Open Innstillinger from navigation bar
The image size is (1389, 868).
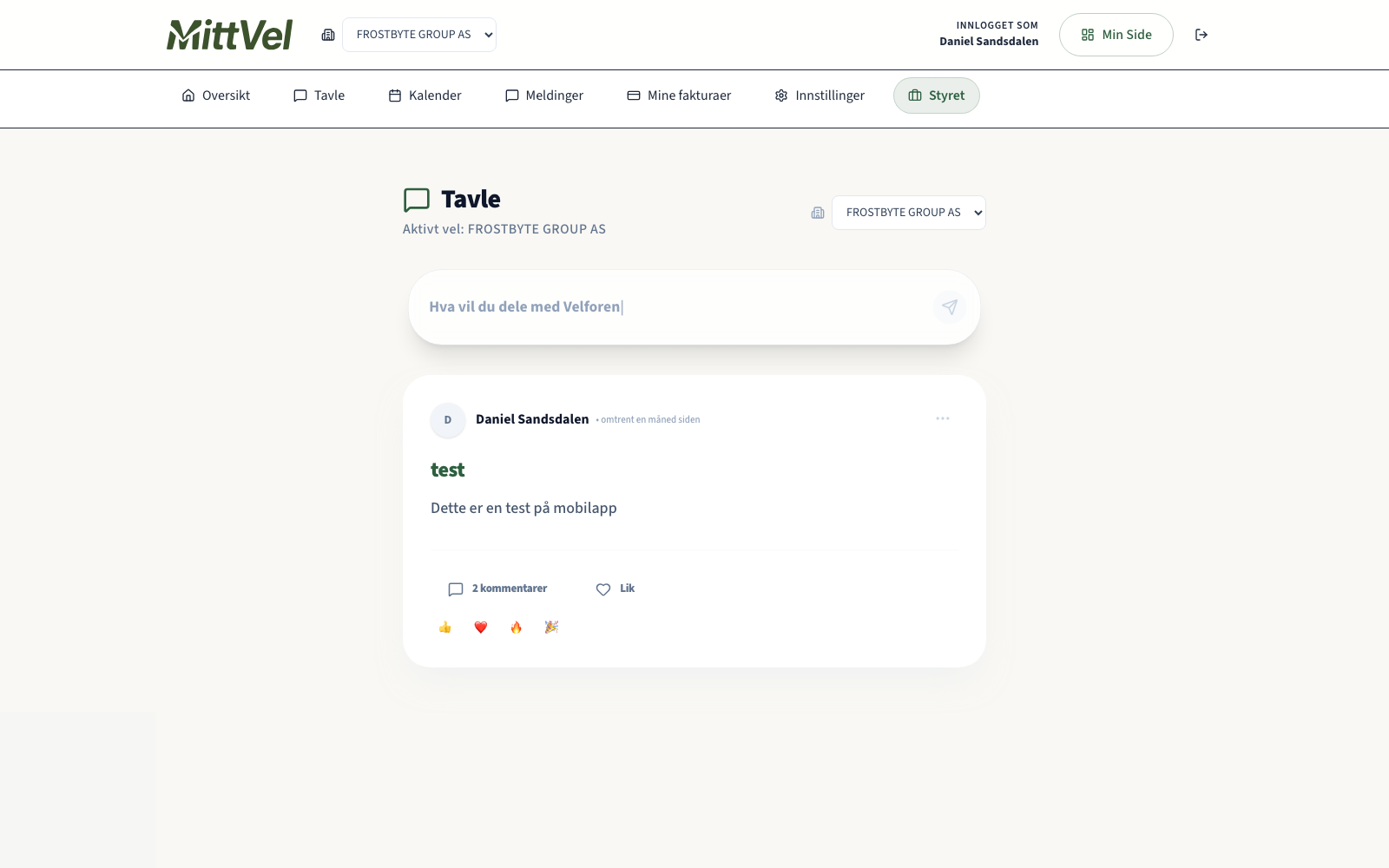820,95
